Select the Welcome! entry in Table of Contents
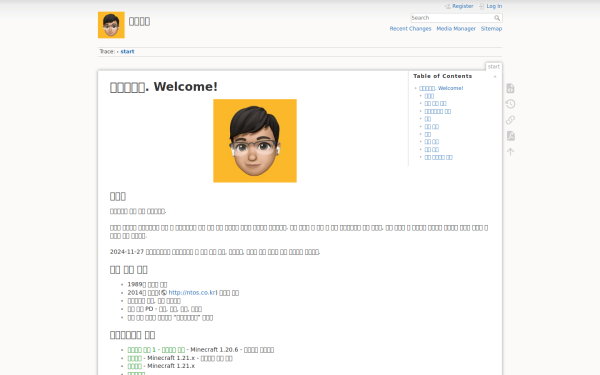The height and width of the screenshot is (375, 600). (x=441, y=88)
